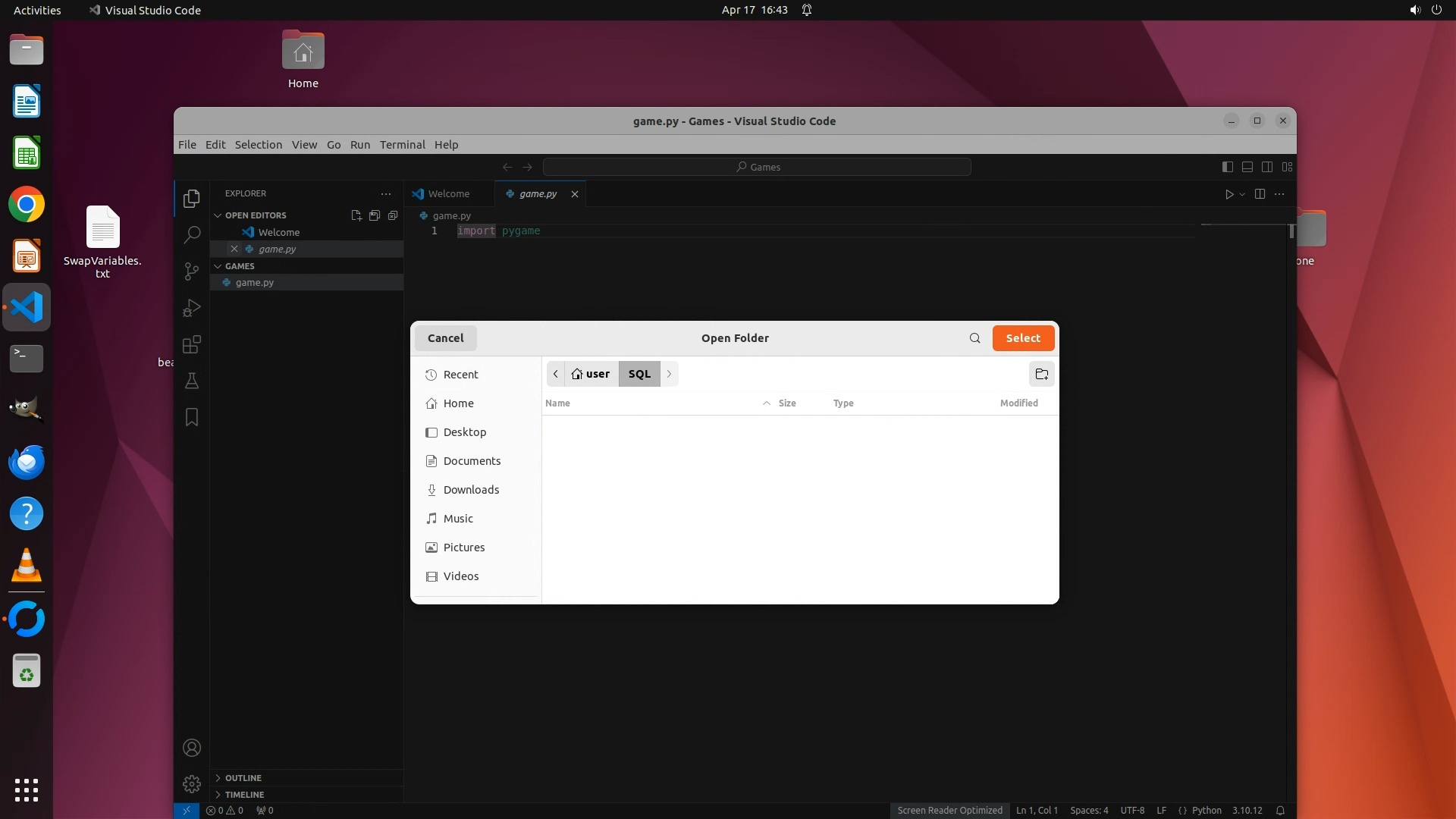Viewport: 1456px width, 819px height.
Task: Click search icon in Open Folder dialog
Action: (x=974, y=338)
